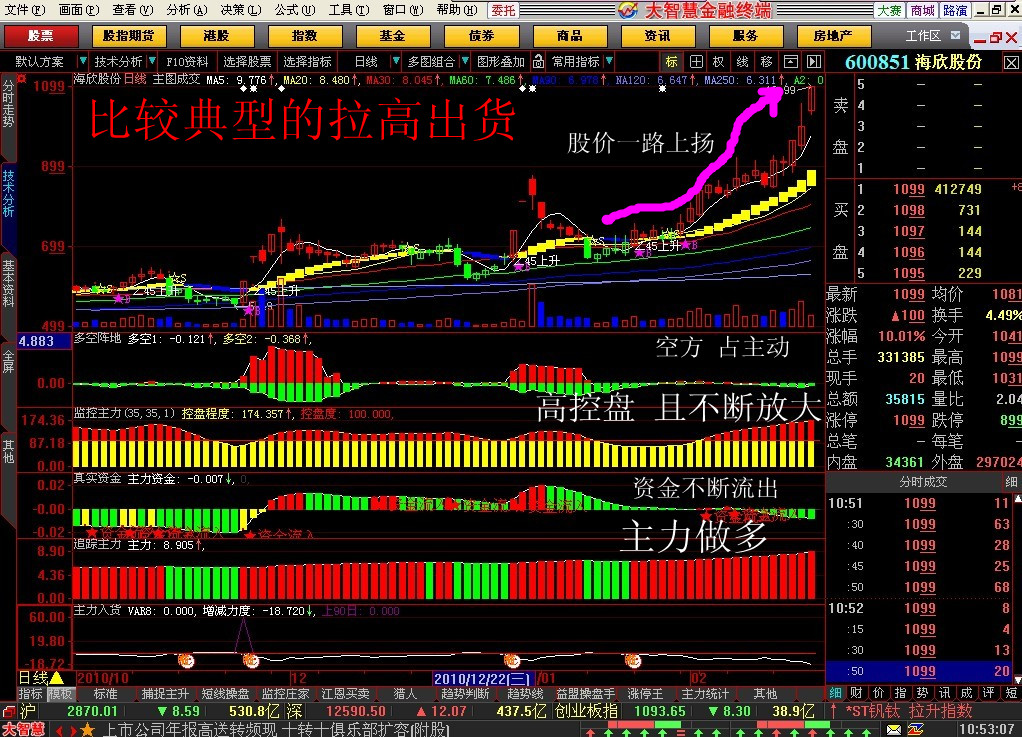Select the 捕捉主升 indicator tab
The image size is (1022, 737).
coord(165,694)
